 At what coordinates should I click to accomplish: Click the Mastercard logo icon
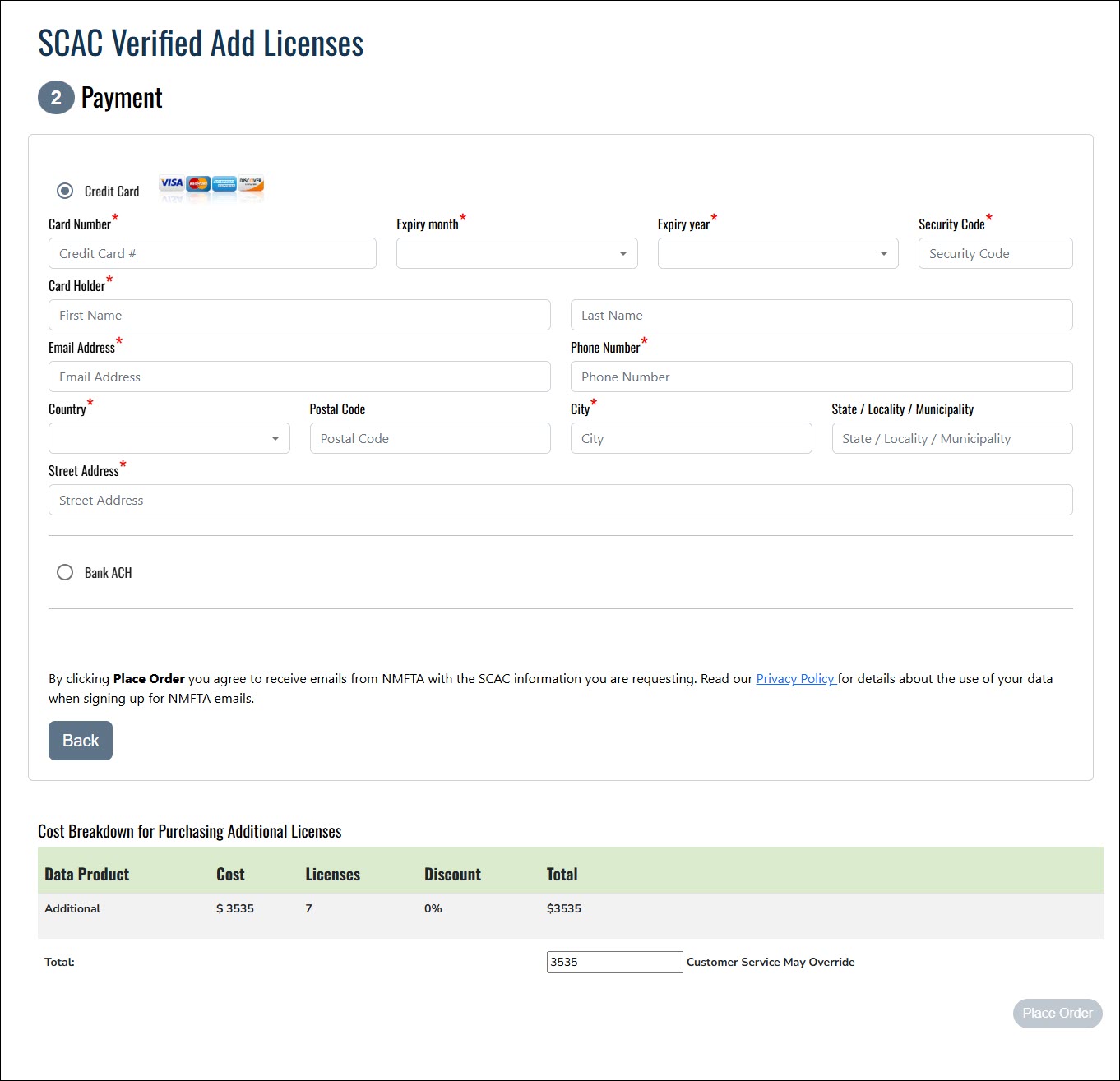[198, 183]
